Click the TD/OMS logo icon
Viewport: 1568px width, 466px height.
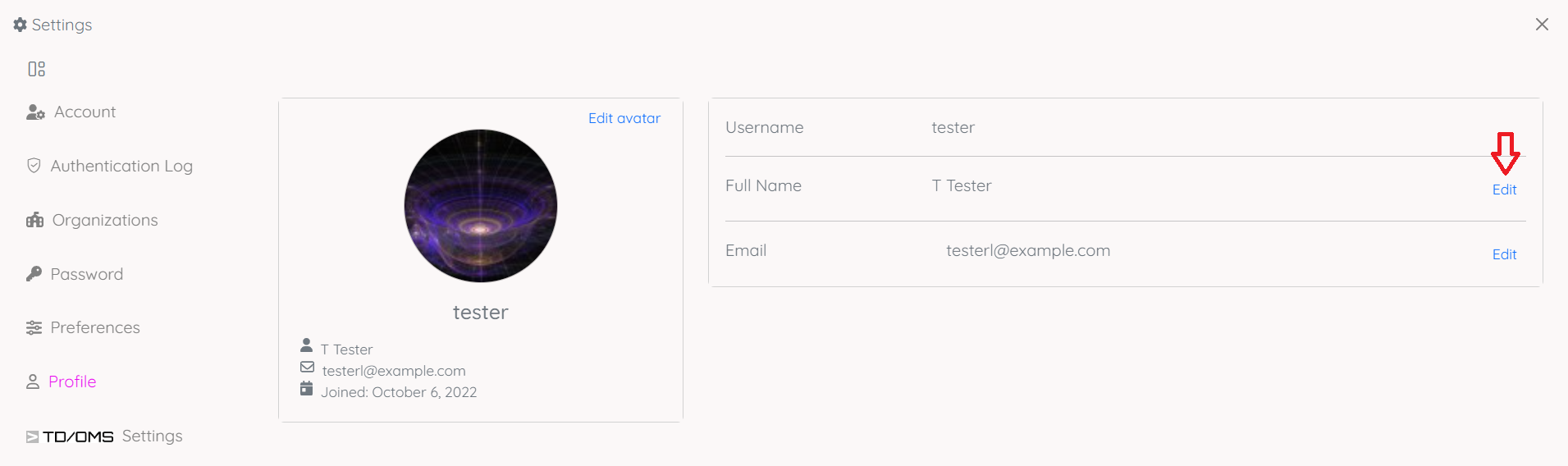33,436
